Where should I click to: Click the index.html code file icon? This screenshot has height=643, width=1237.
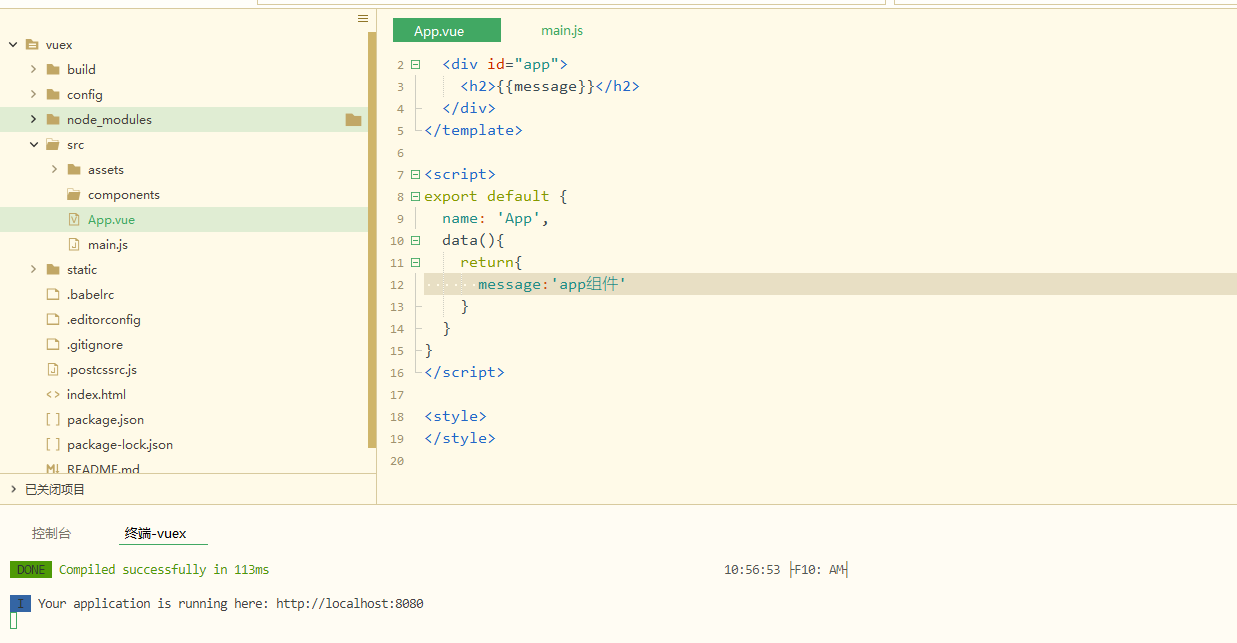coord(53,394)
